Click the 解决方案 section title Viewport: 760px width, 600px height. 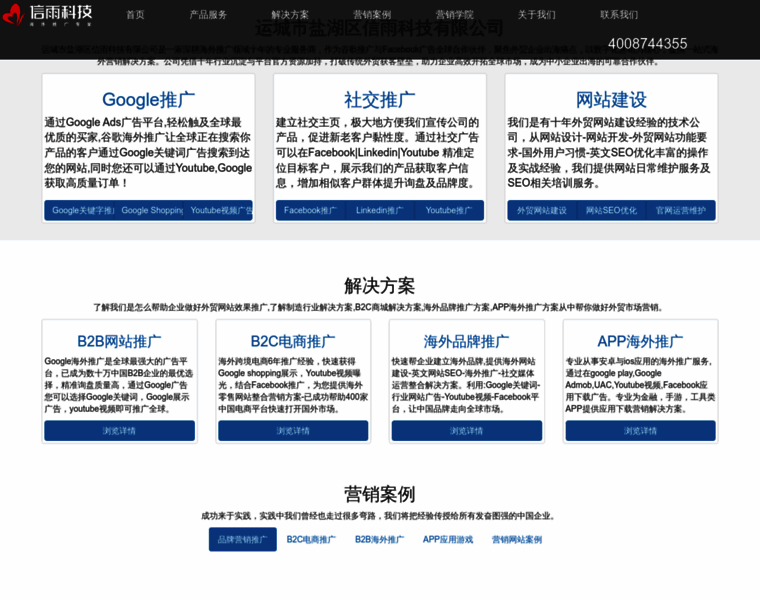(x=380, y=286)
